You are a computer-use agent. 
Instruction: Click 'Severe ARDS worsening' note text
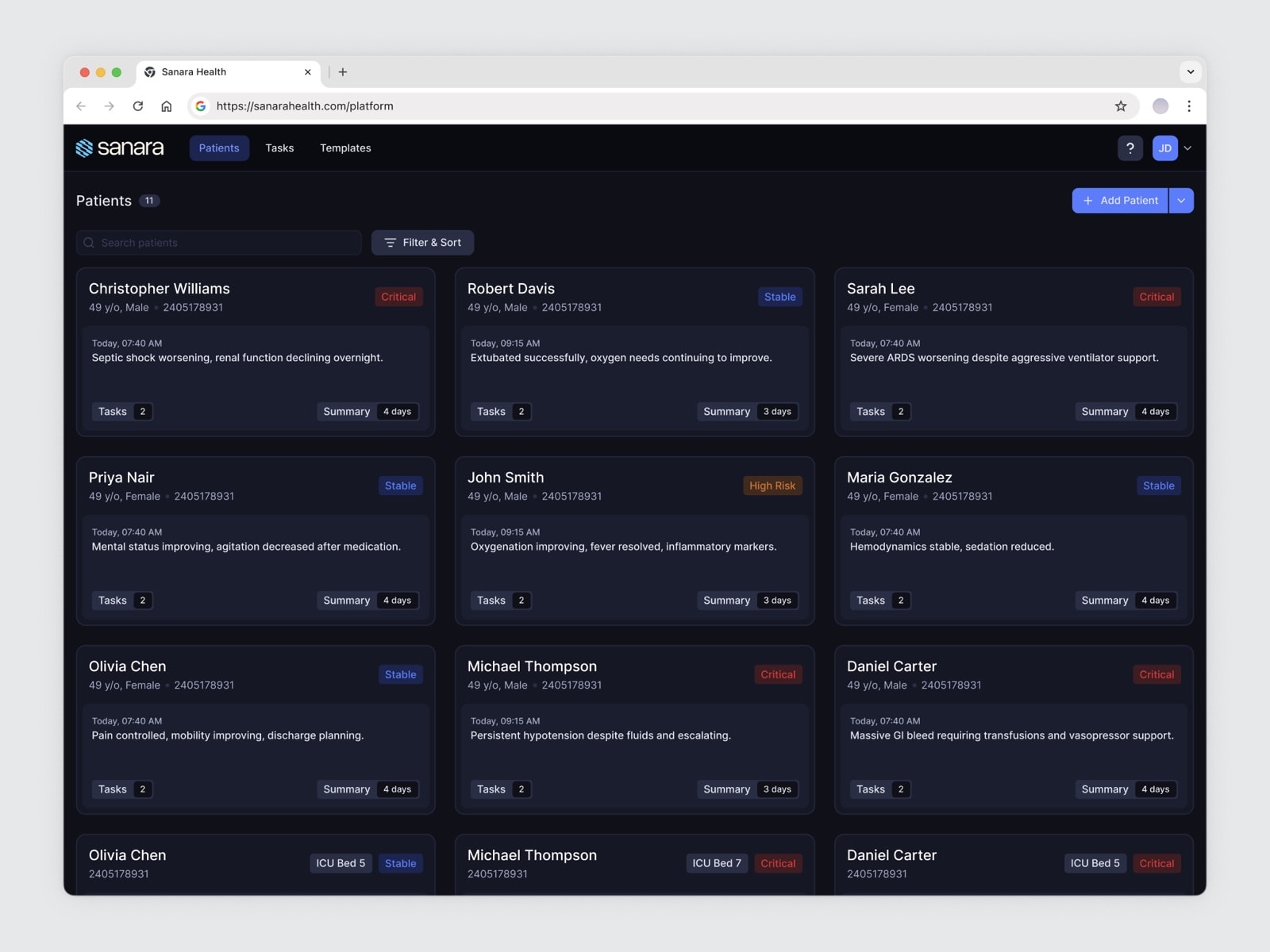1004,358
